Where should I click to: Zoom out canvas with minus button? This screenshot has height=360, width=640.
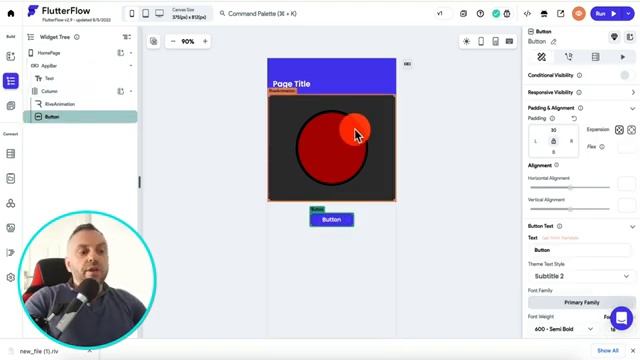pyautogui.click(x=173, y=41)
